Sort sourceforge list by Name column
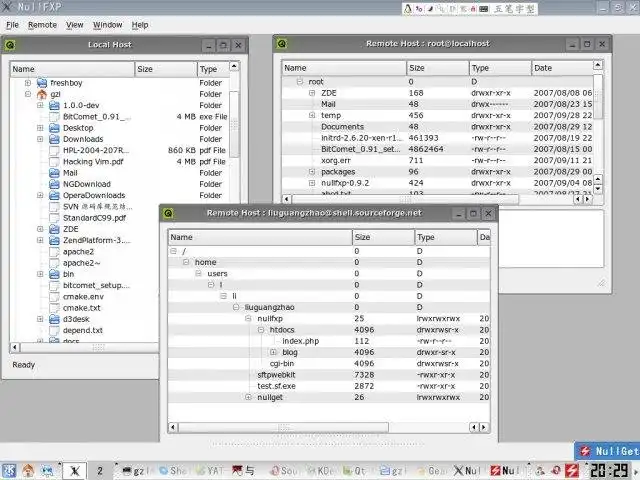This screenshot has height=480, width=640. [x=260, y=237]
